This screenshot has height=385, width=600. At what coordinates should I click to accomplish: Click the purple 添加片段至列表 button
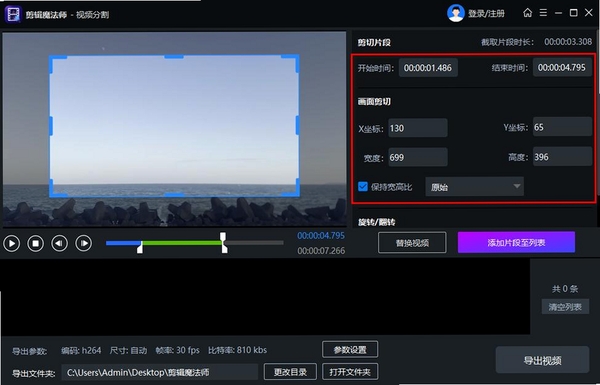click(516, 242)
